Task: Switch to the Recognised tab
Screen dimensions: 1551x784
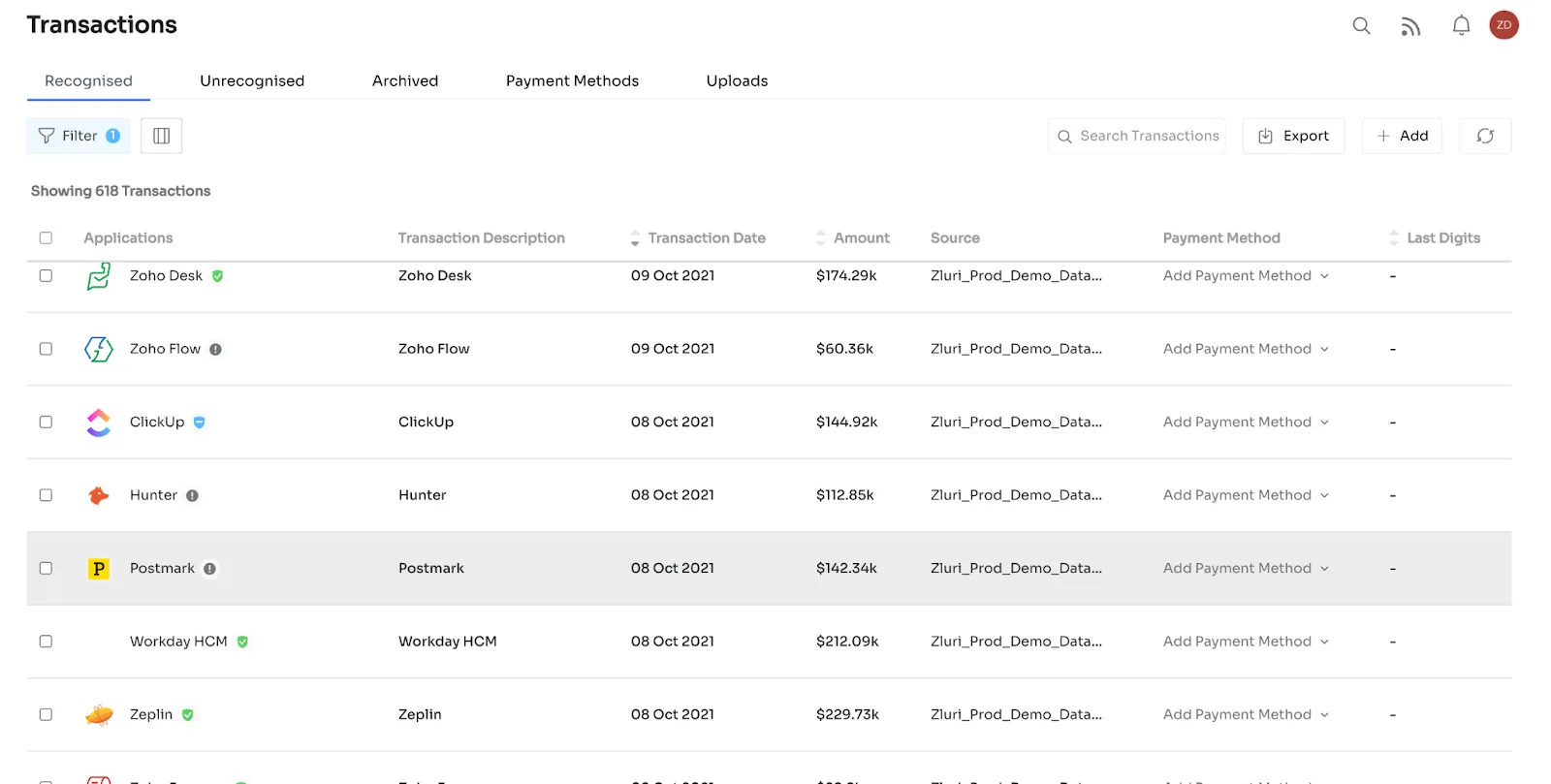Action: (x=88, y=81)
